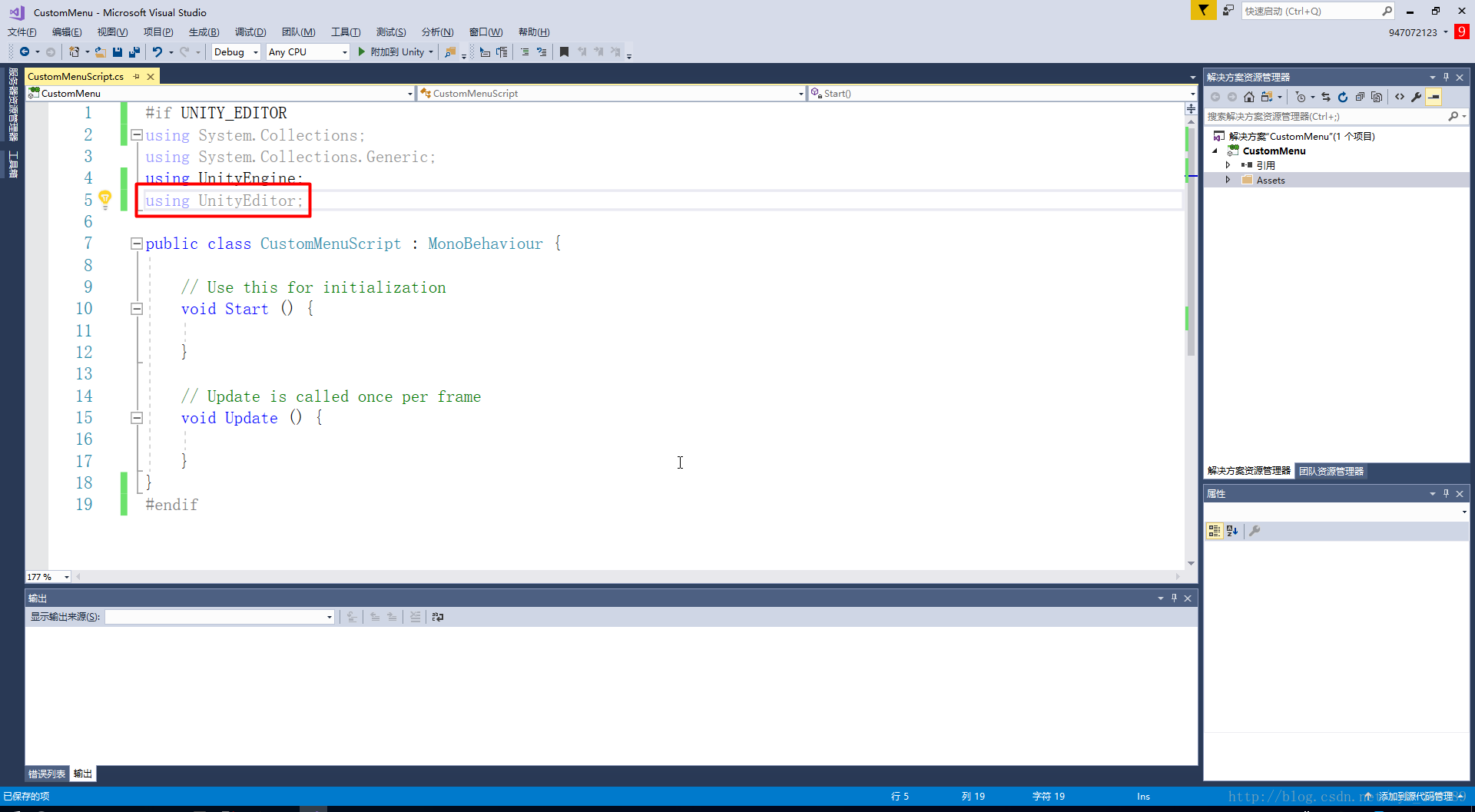Collapse the CustomMenu project node
1475x812 pixels.
tap(1215, 151)
